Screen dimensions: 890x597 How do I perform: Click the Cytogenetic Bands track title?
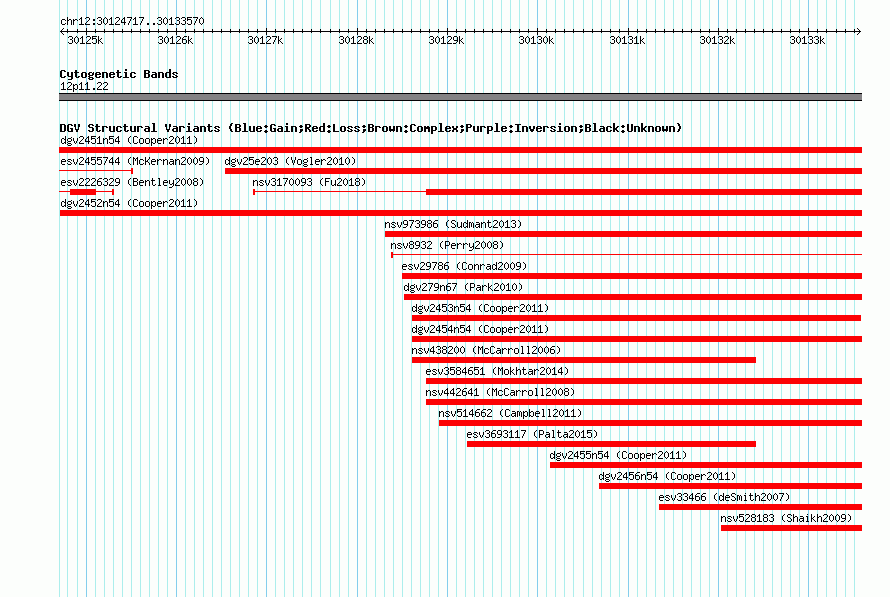[119, 74]
